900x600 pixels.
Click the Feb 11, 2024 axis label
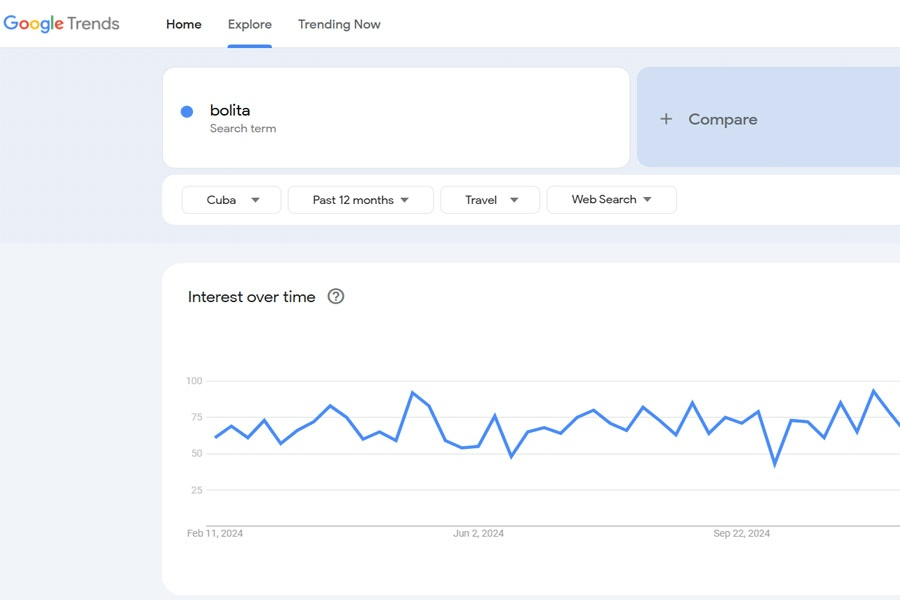(x=215, y=533)
